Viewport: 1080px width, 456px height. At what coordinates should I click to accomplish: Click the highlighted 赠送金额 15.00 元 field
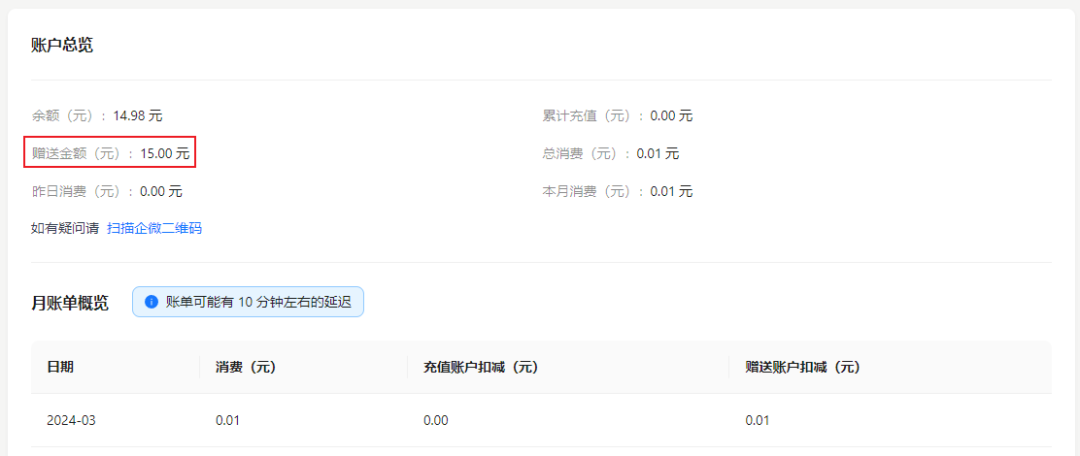tap(111, 153)
